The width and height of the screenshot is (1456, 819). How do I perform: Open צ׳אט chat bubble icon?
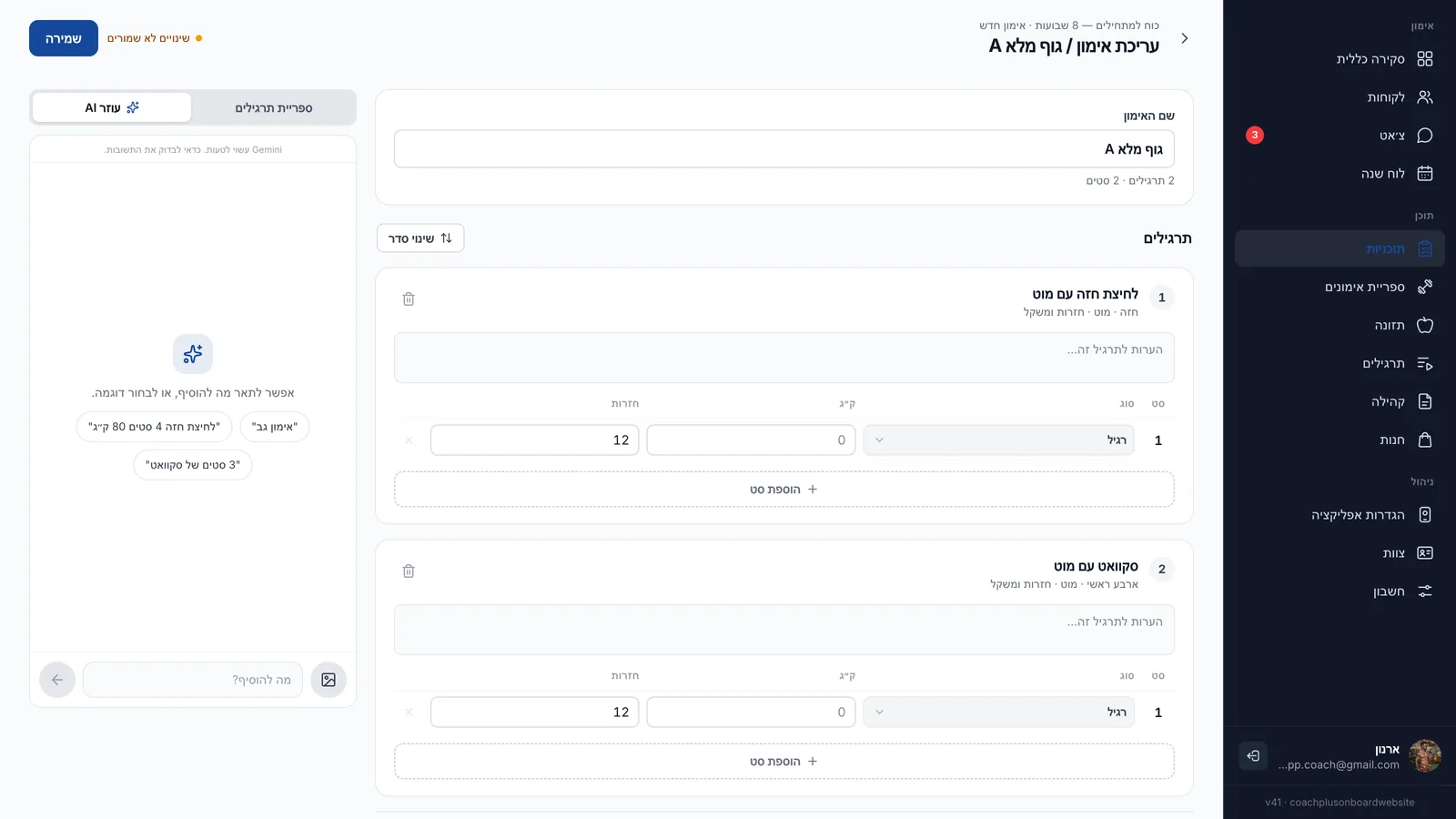[1425, 135]
